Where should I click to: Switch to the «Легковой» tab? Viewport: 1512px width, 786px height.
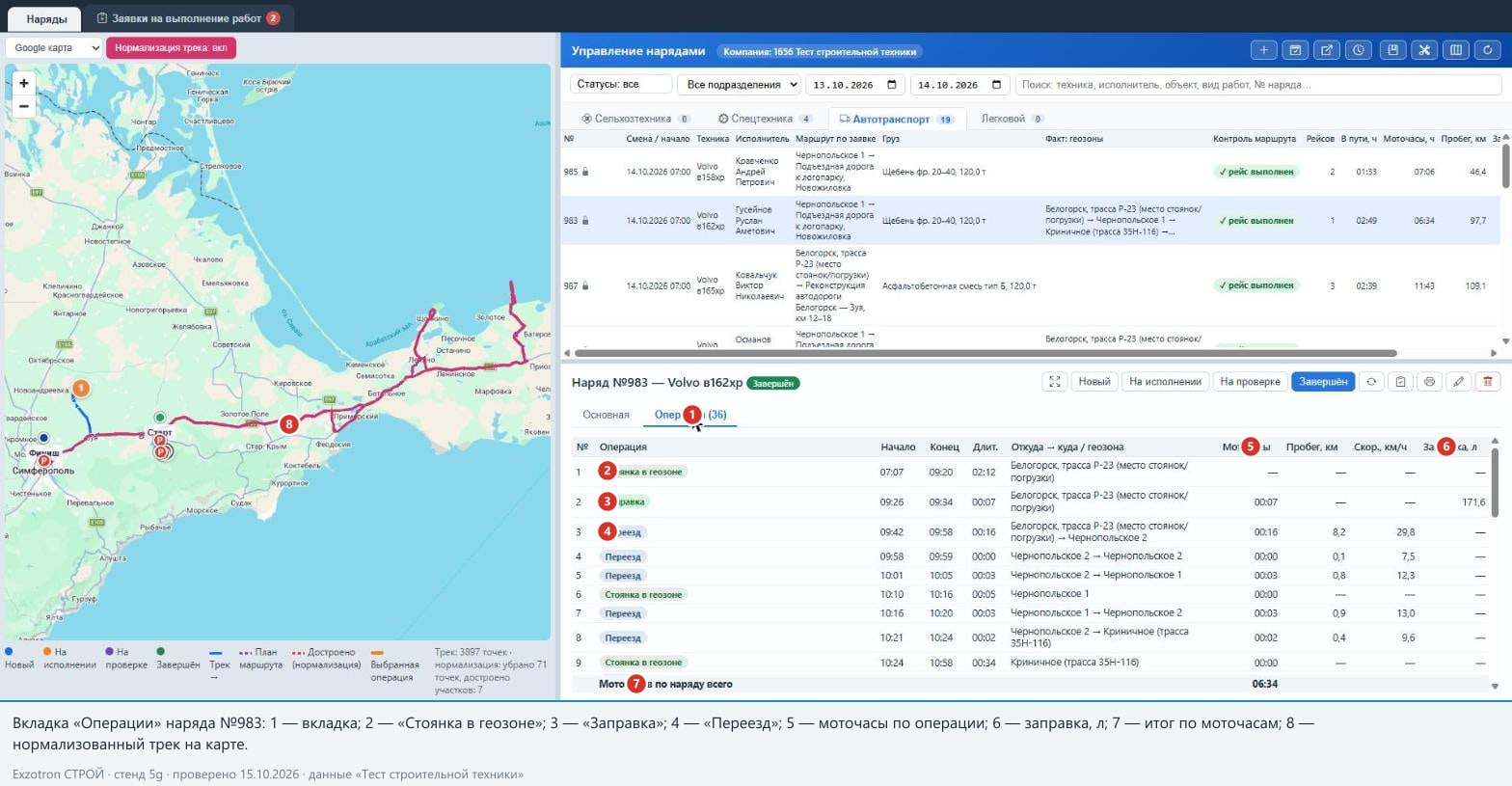click(x=1012, y=119)
